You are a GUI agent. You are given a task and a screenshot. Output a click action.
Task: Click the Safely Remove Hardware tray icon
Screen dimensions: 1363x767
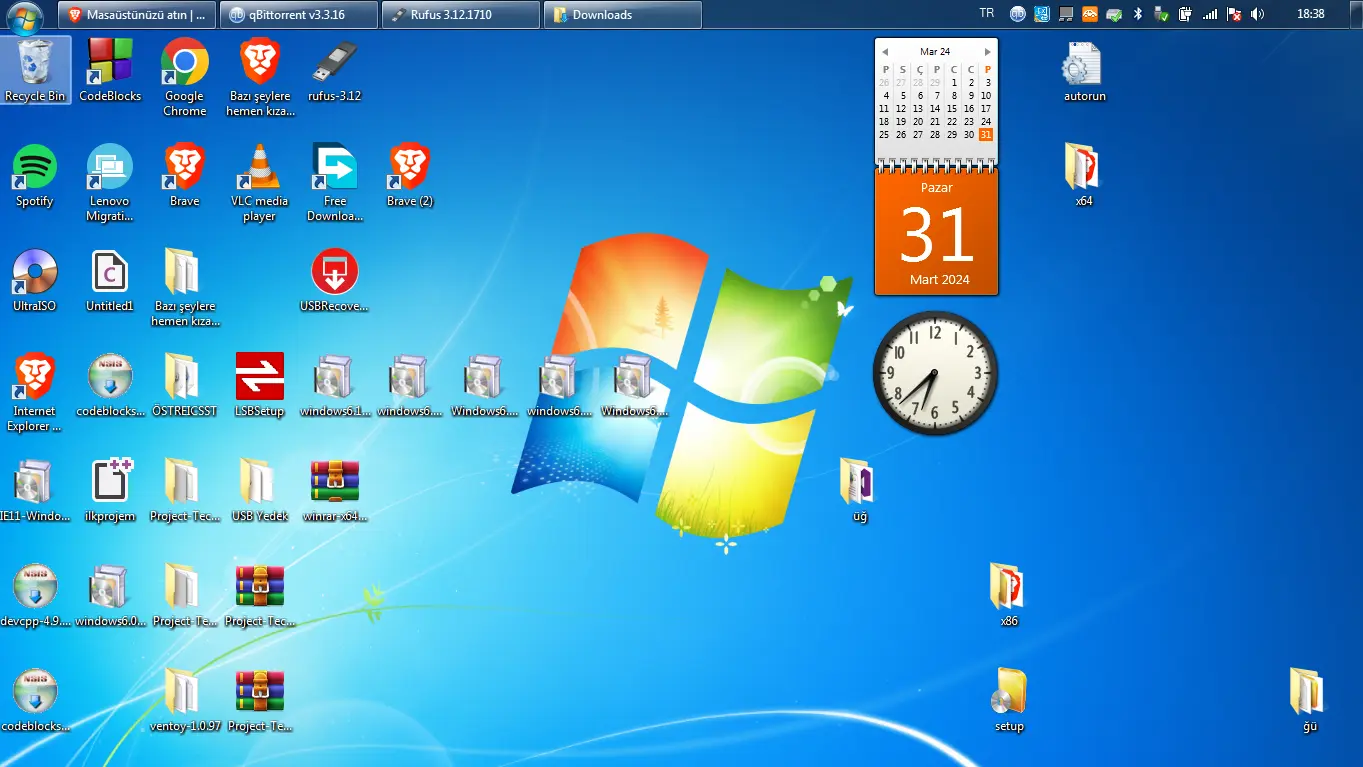pyautogui.click(x=1161, y=14)
